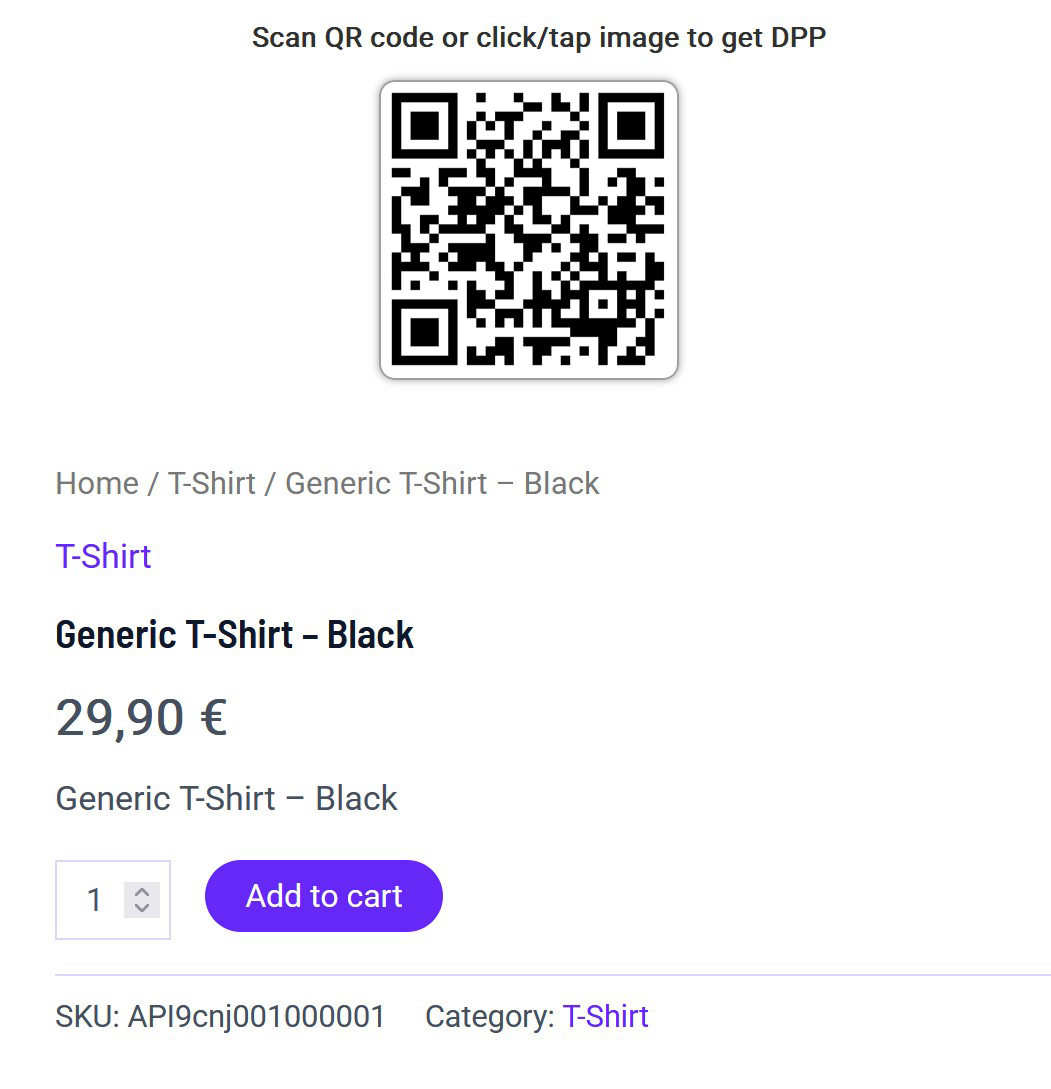Click the QR code image to get DPP
The width and height of the screenshot is (1051, 1089).
[x=529, y=230]
